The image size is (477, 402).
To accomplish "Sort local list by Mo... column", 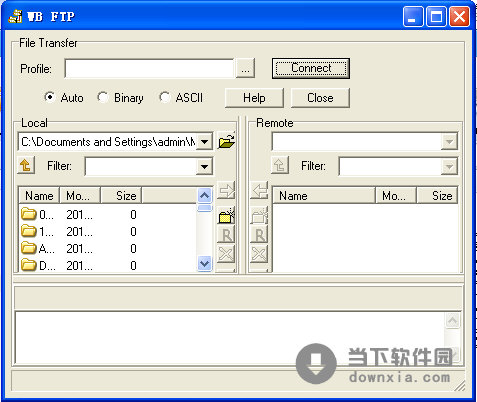I will point(80,195).
